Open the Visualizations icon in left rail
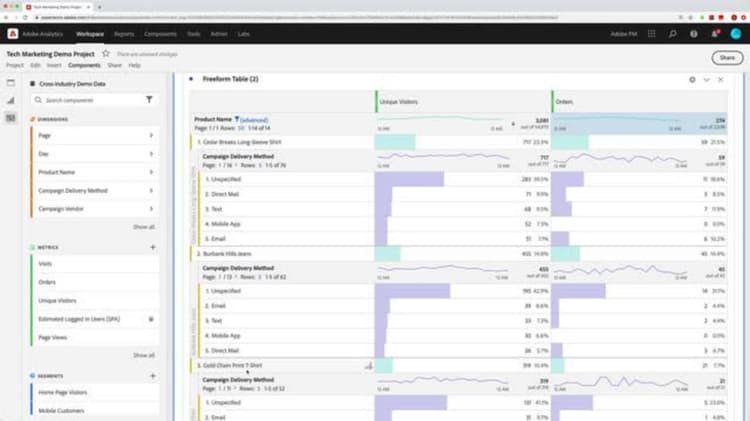The image size is (750, 421). [x=11, y=100]
